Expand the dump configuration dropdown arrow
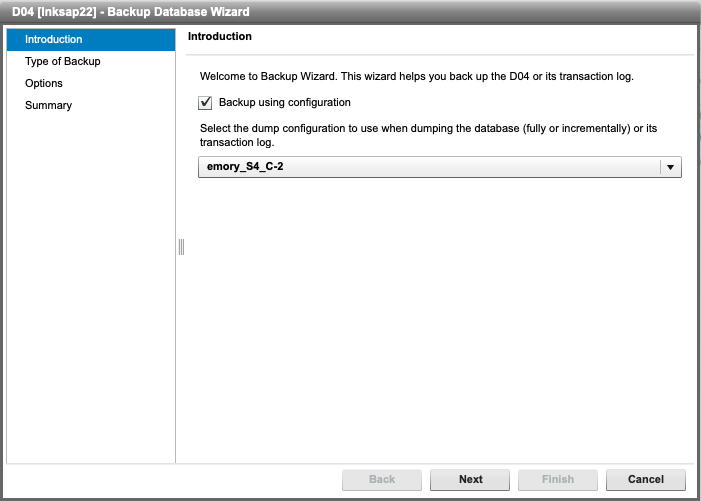Viewport: 701px width, 501px height. pyautogui.click(x=671, y=167)
